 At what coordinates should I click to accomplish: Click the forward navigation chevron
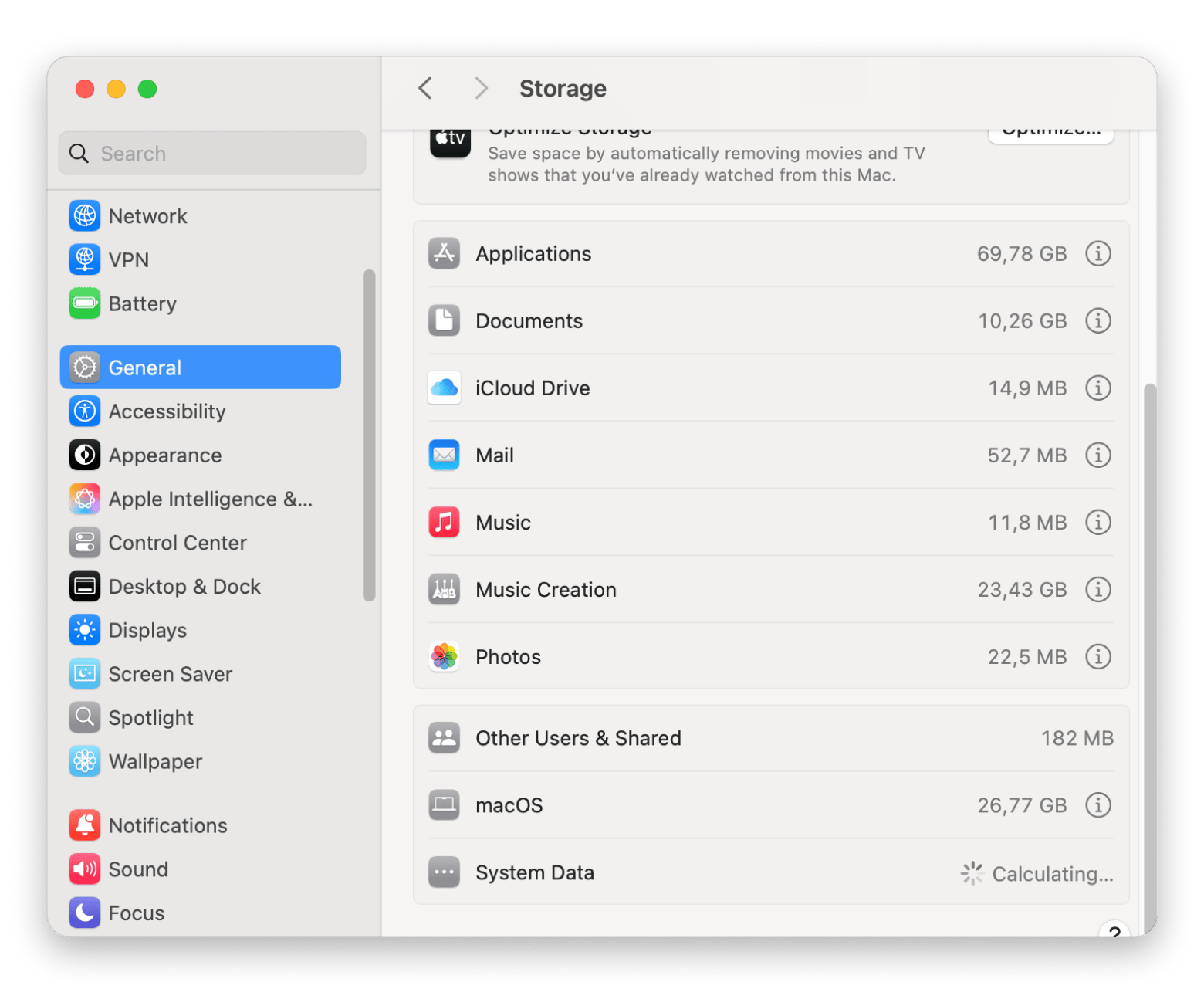pyautogui.click(x=481, y=89)
